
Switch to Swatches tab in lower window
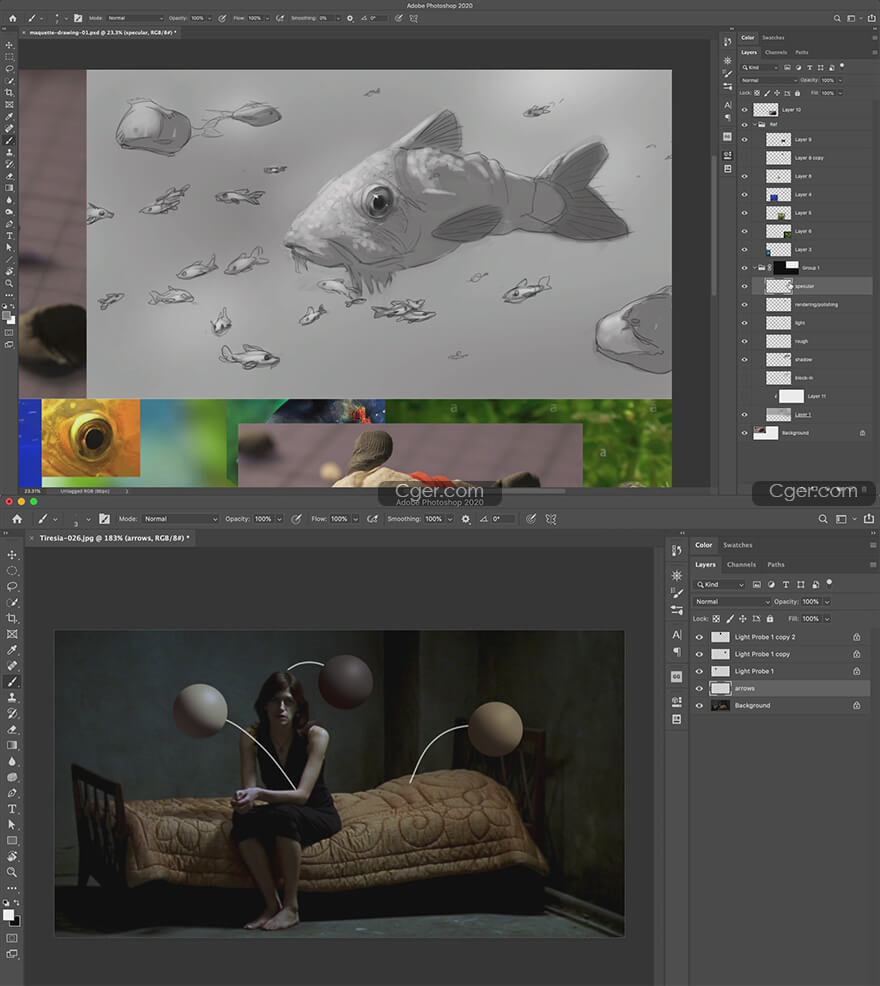(737, 545)
